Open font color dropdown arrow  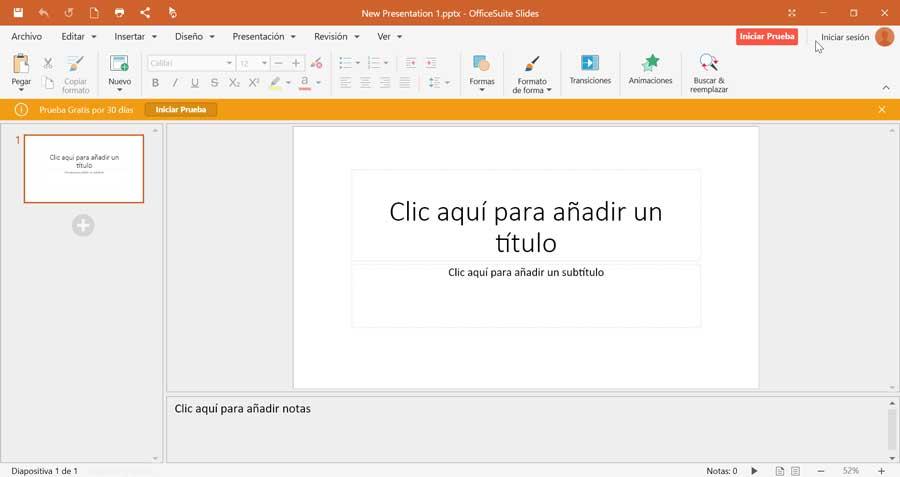318,83
